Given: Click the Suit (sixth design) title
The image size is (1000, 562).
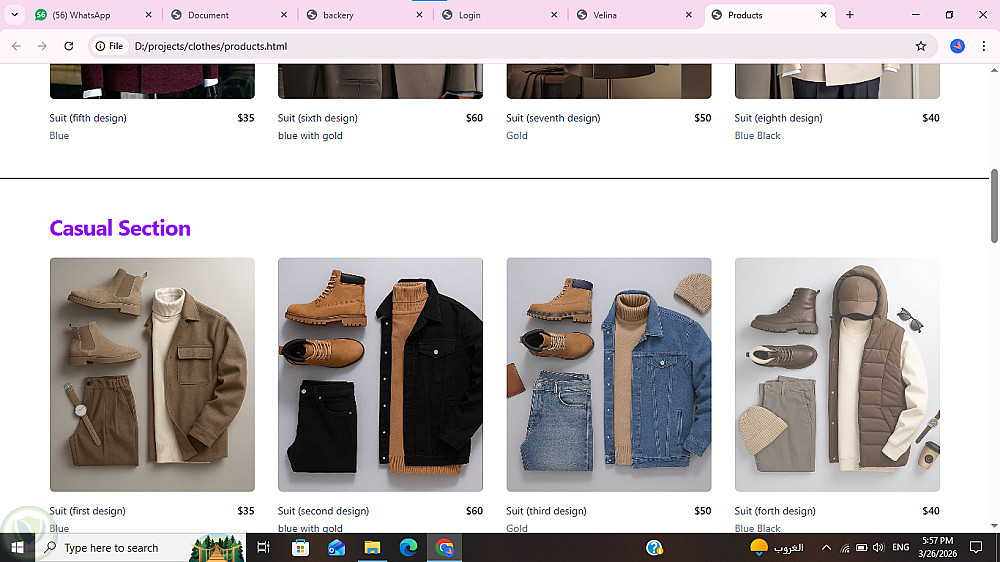Looking at the screenshot, I should (x=318, y=118).
